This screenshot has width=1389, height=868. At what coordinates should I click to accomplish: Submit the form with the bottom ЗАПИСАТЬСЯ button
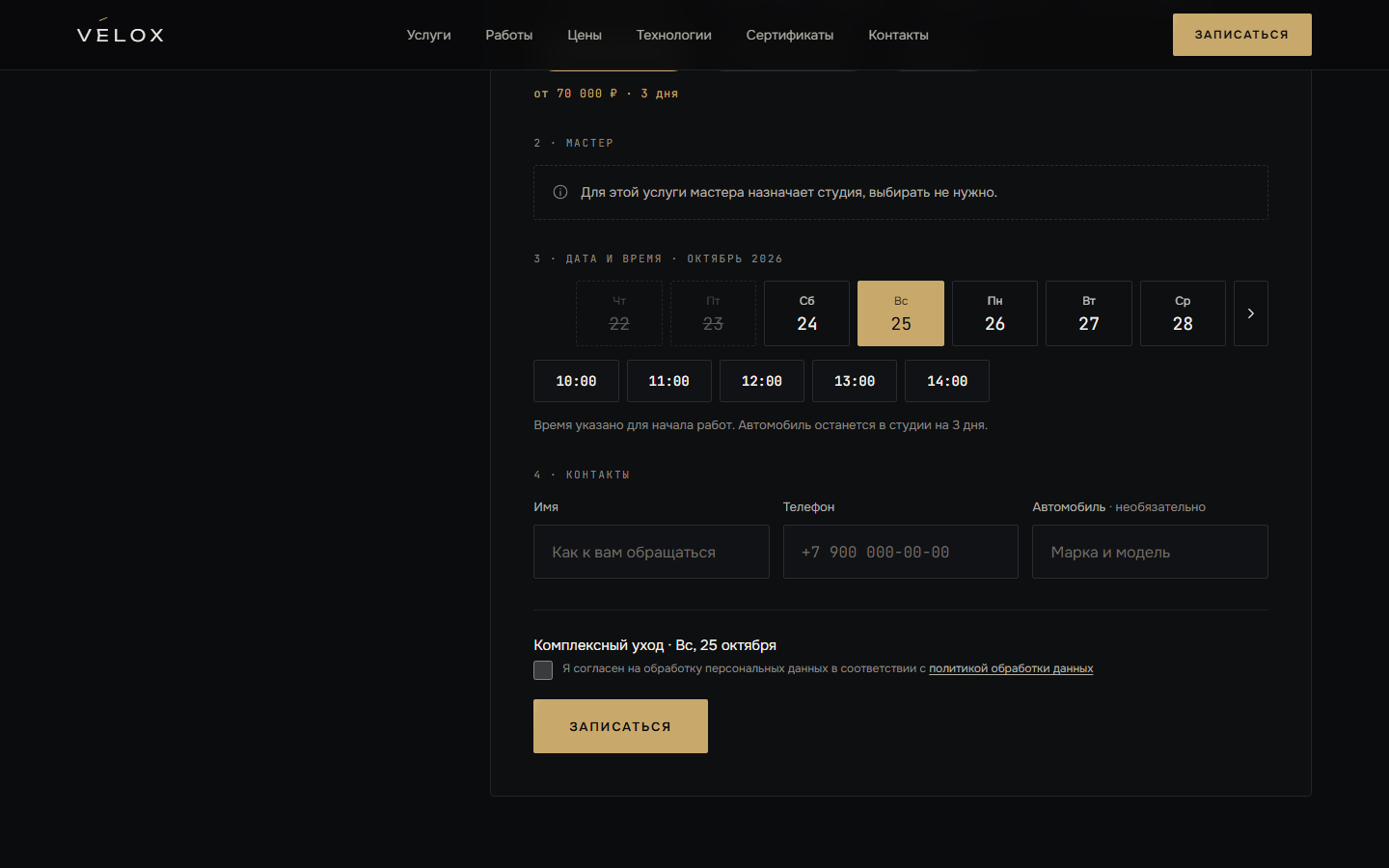(x=620, y=726)
